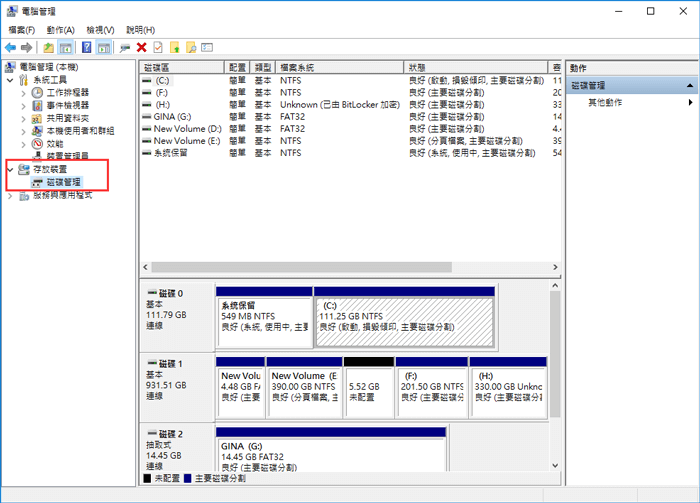This screenshot has height=503, width=700.
Task: Expand the 事件檢視器 tree node
Action: click(x=24, y=106)
